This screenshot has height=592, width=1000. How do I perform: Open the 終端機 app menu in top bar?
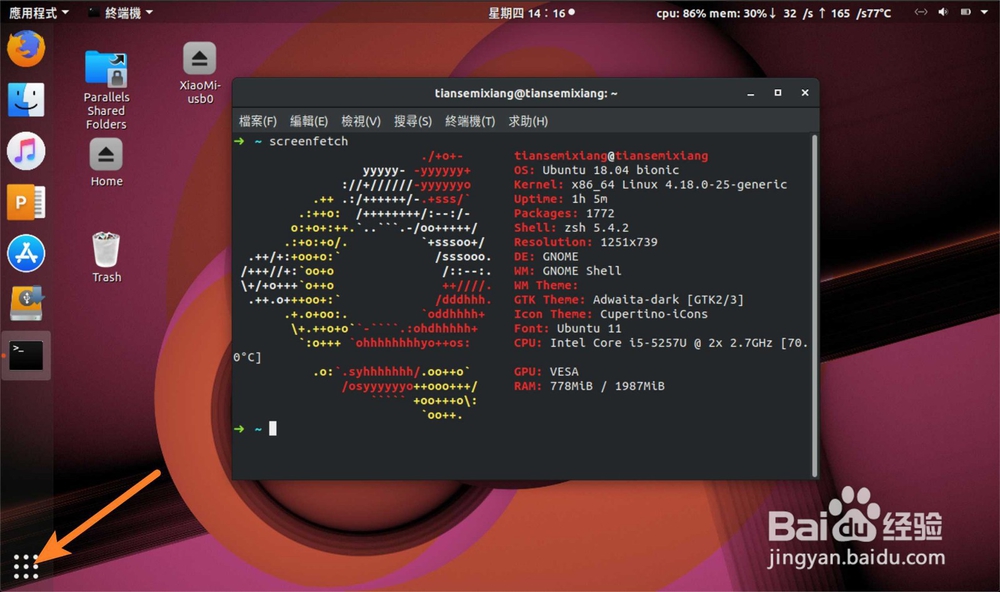(121, 13)
